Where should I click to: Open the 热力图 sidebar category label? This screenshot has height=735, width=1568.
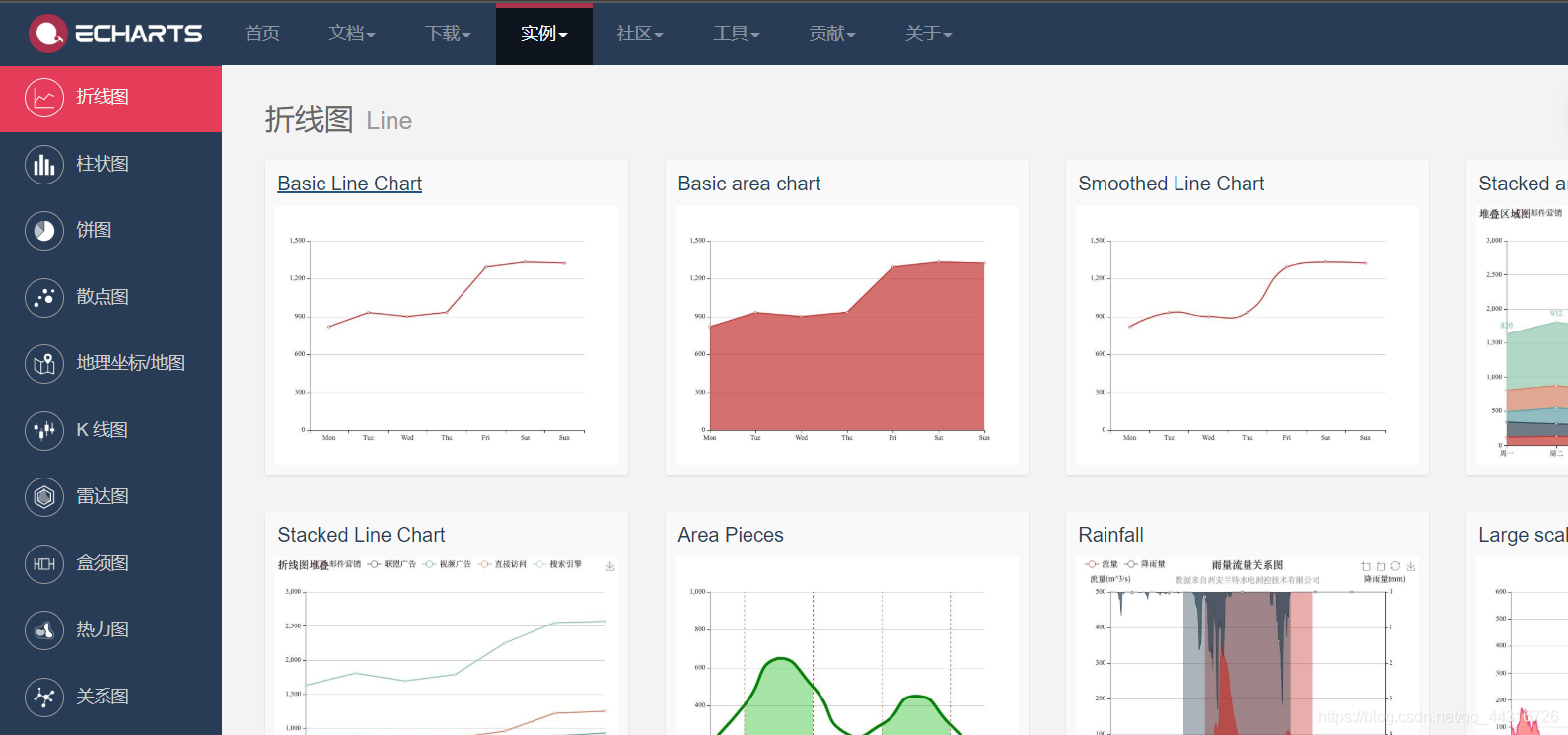[x=103, y=629]
